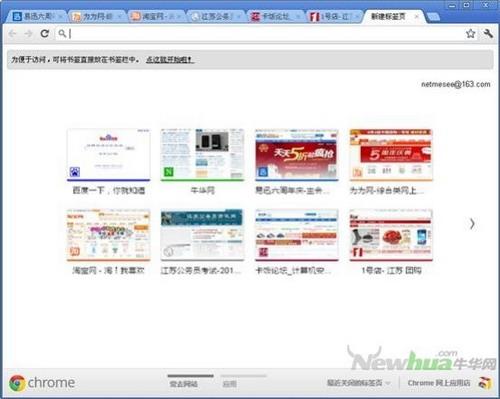Image resolution: width=500 pixels, height=399 pixels.
Task: Click the 百度一下，你就知道 caption text
Action: [109, 191]
